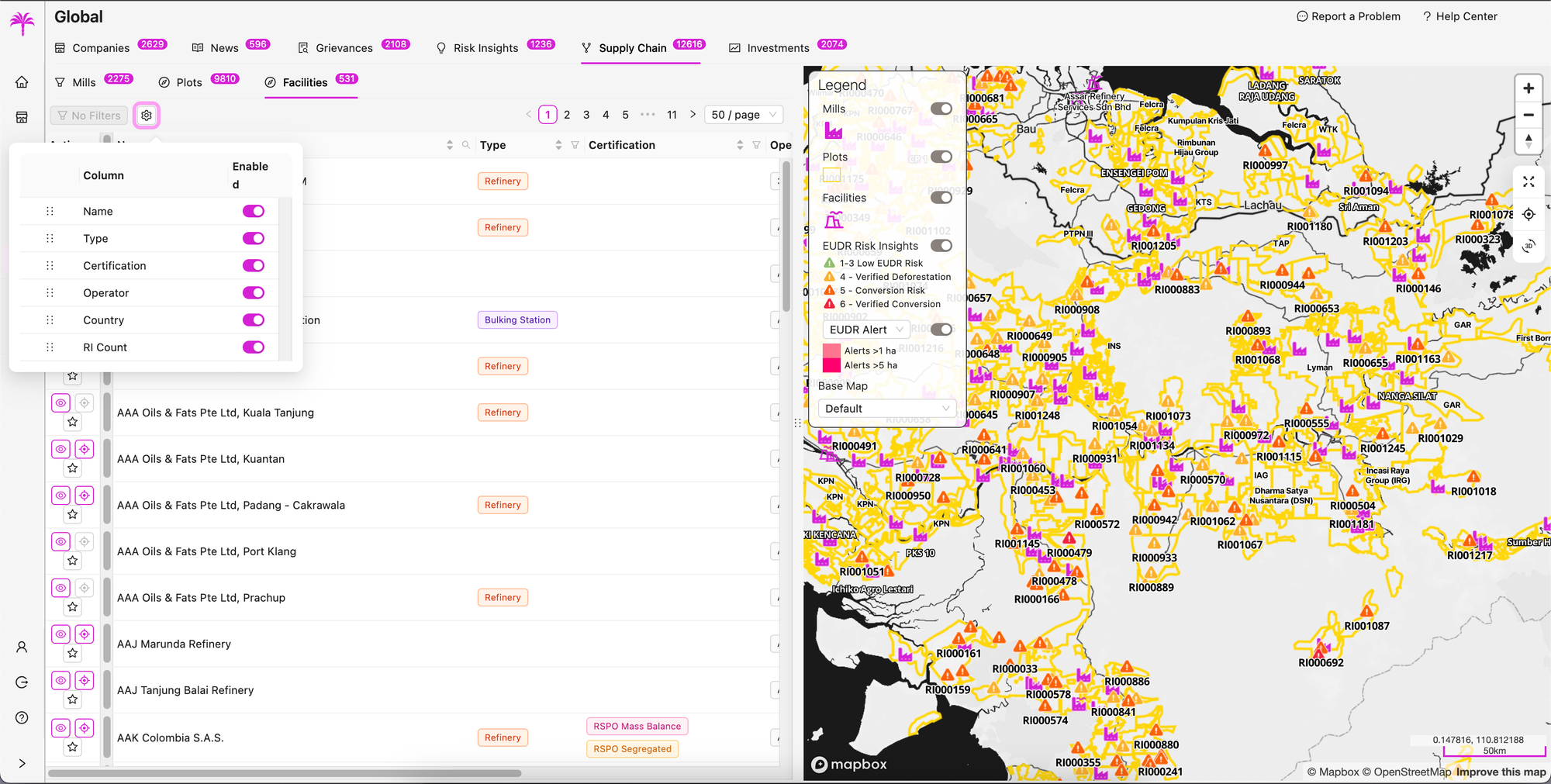This screenshot has width=1551, height=784.
Task: Open the Base Map Default dropdown
Action: tap(887, 409)
